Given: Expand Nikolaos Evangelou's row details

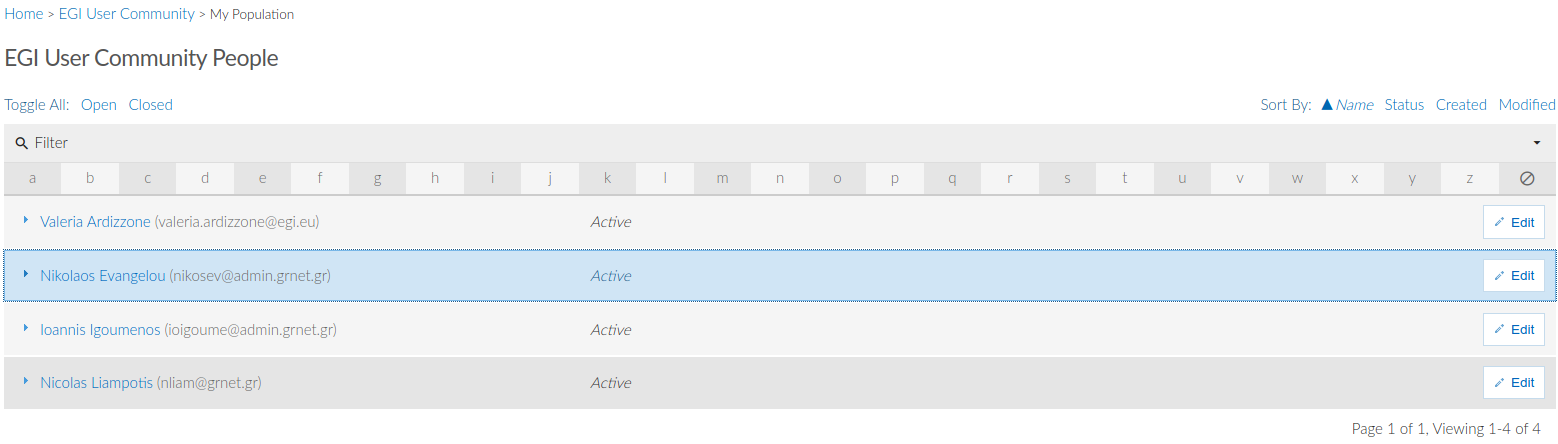Looking at the screenshot, I should pos(25,274).
